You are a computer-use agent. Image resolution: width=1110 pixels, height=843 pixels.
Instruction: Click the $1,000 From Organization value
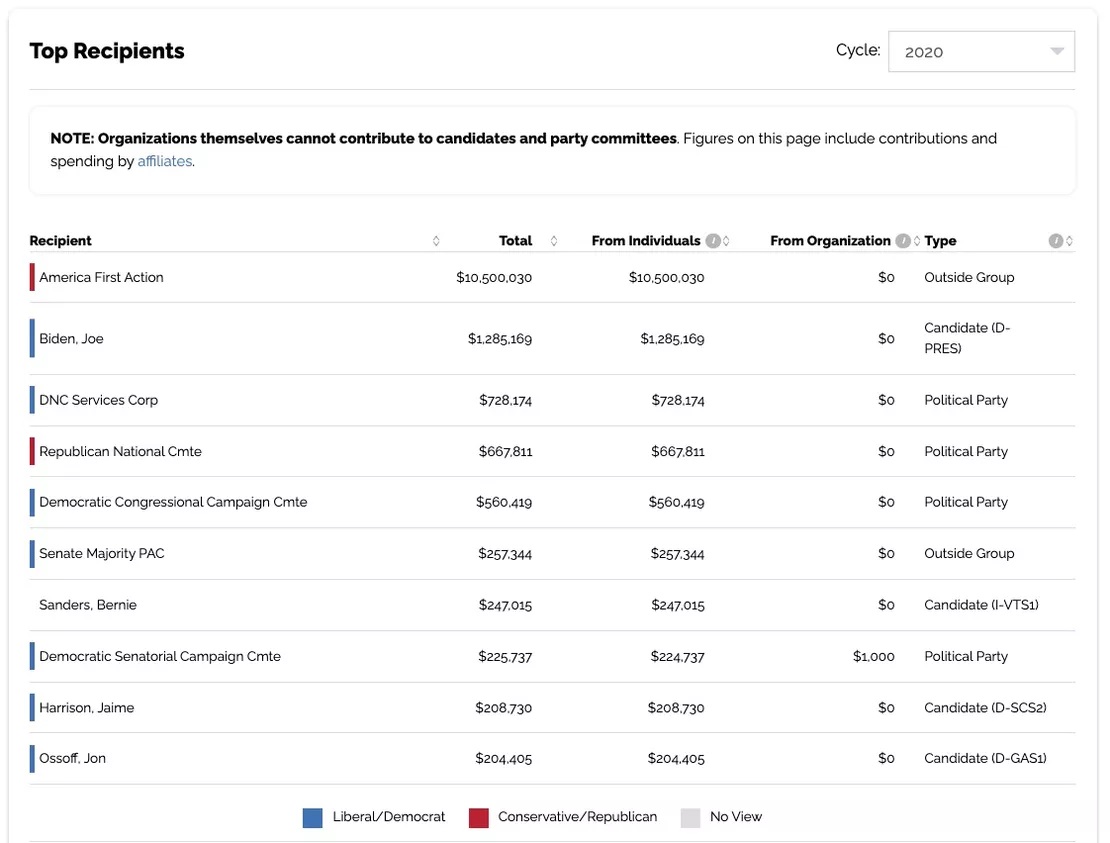[x=874, y=656]
